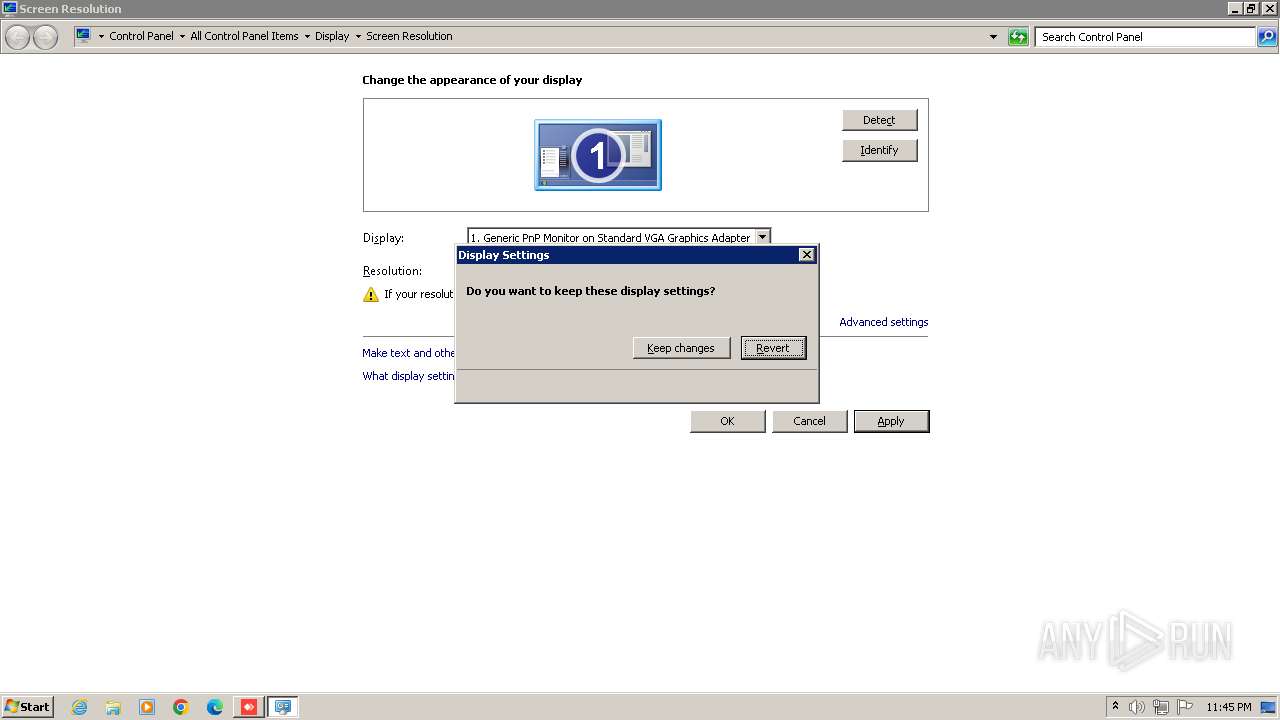Open Windows Media Player from taskbar
Image resolution: width=1280 pixels, height=720 pixels.
(x=147, y=707)
